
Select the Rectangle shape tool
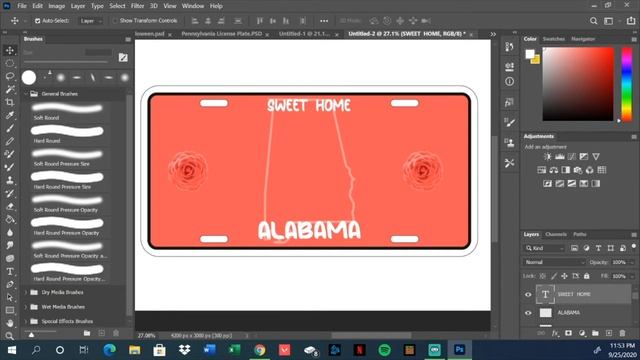(x=10, y=311)
